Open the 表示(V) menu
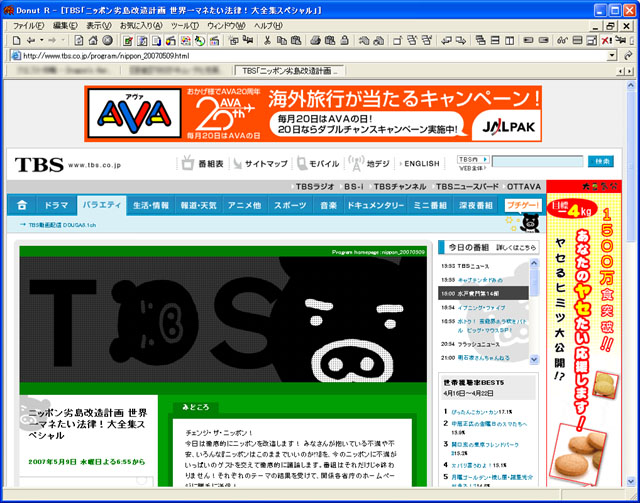Viewport: 640px width, 503px height. 98,26
